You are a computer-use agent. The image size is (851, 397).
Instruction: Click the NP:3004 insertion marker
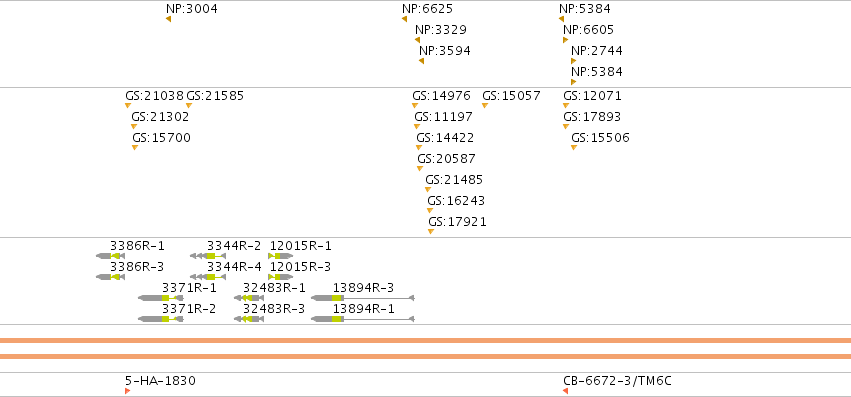(x=169, y=19)
